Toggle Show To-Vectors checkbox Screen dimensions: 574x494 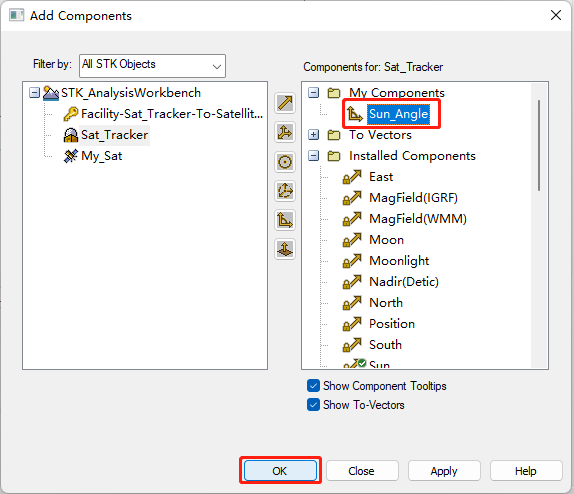click(313, 405)
